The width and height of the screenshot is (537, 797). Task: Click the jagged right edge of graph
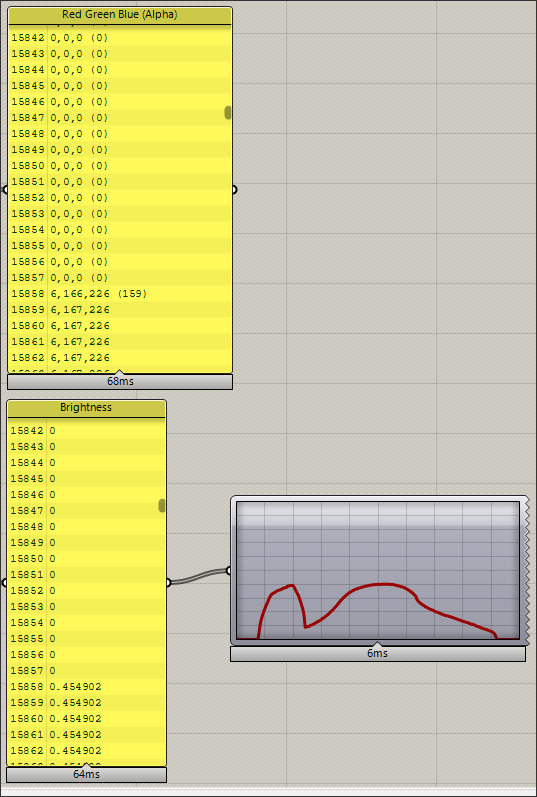[526, 570]
